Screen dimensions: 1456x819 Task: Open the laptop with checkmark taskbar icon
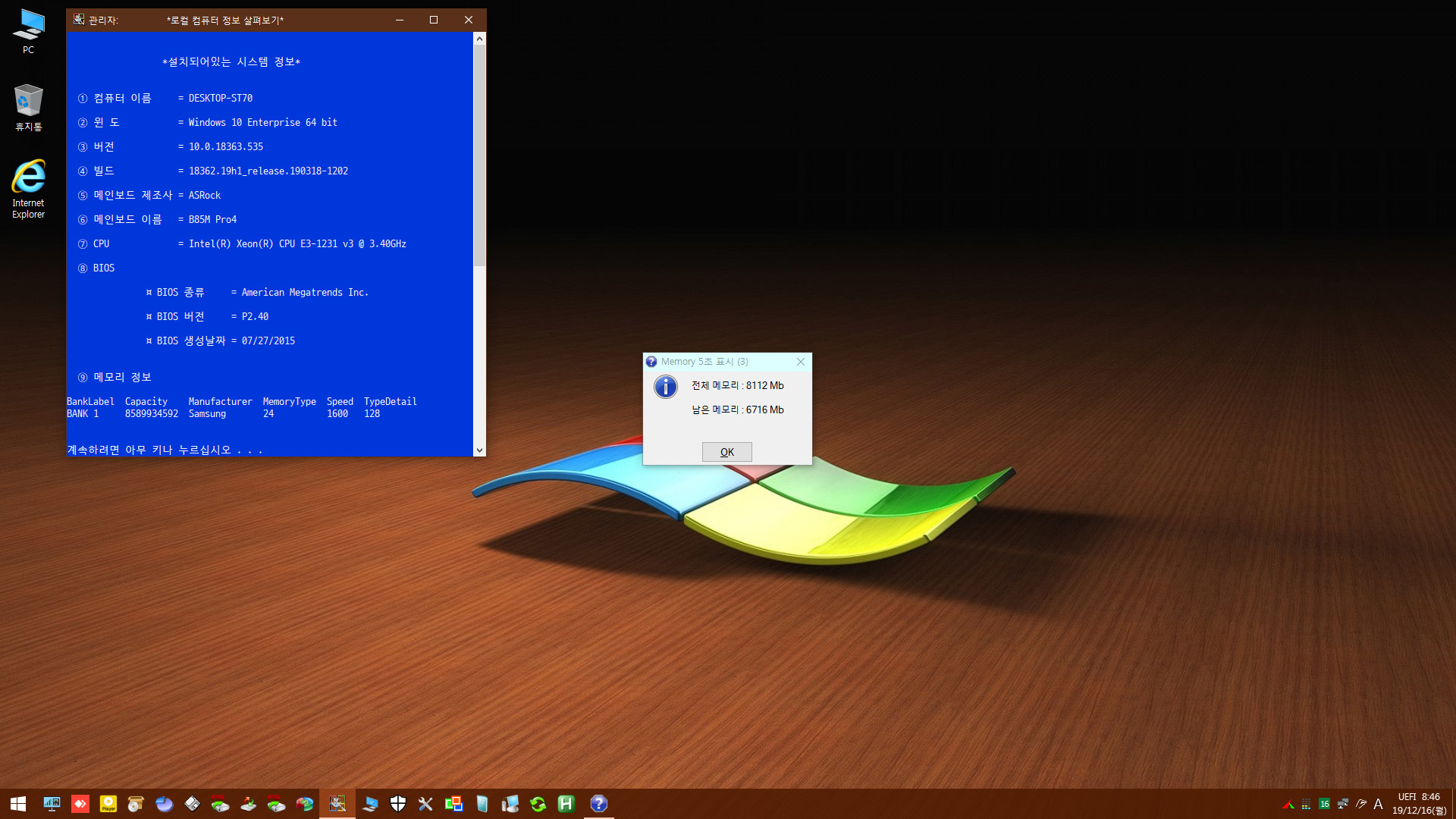[370, 804]
